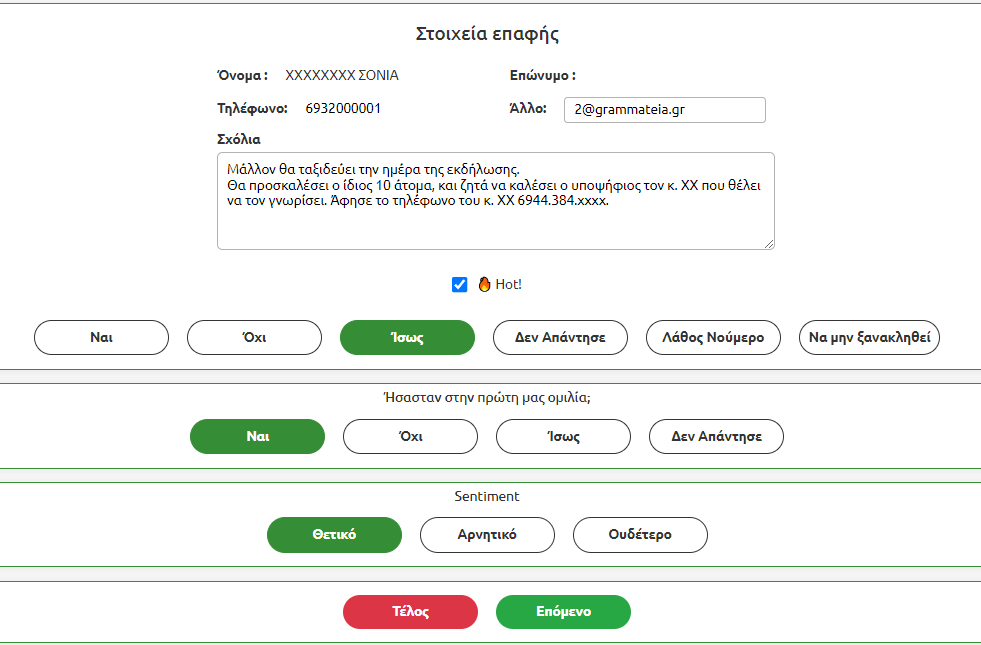This screenshot has width=981, height=645.
Task: Click the 'Άλλο' email input field
Action: (664, 110)
